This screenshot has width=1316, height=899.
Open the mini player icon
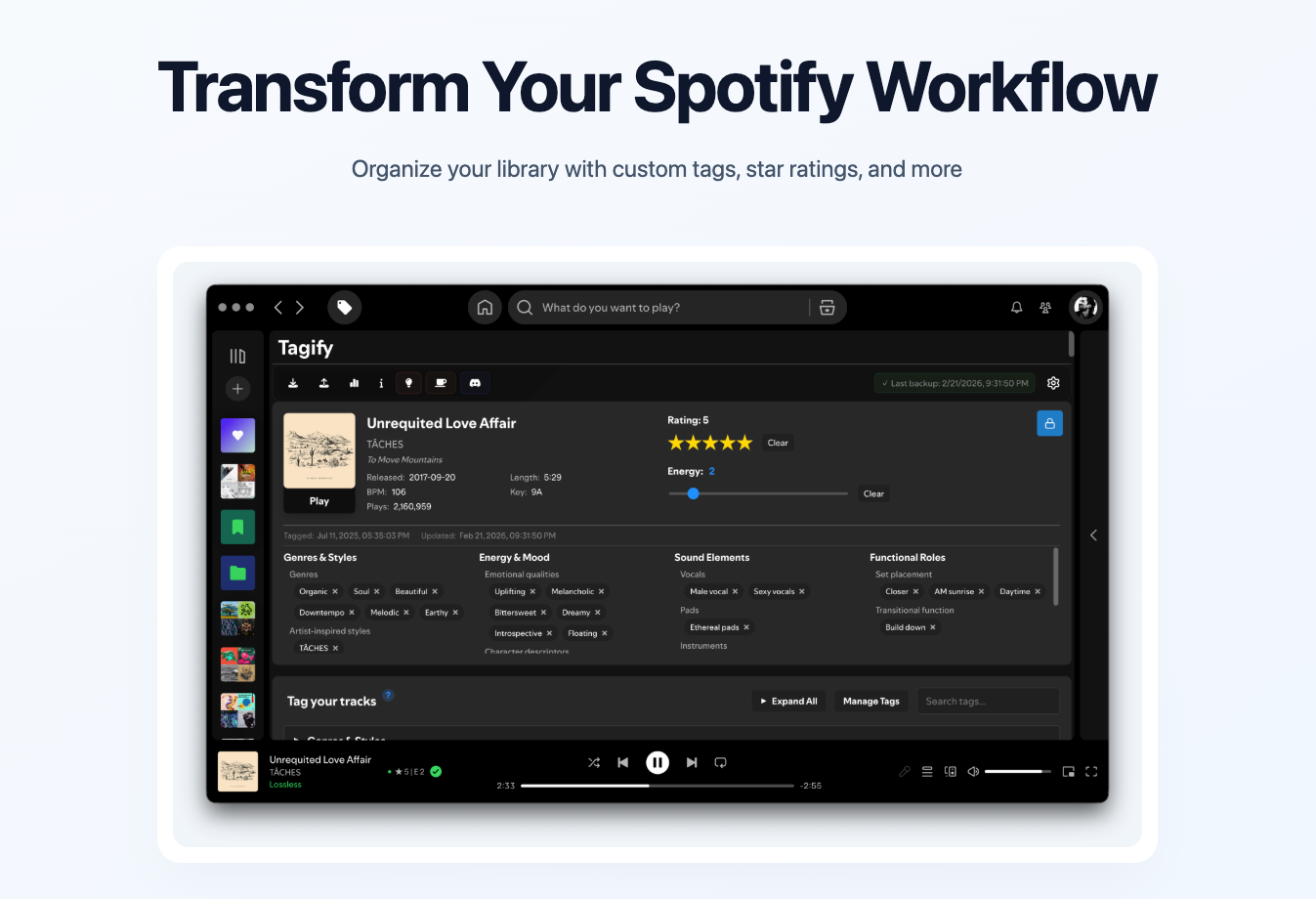tap(1069, 772)
